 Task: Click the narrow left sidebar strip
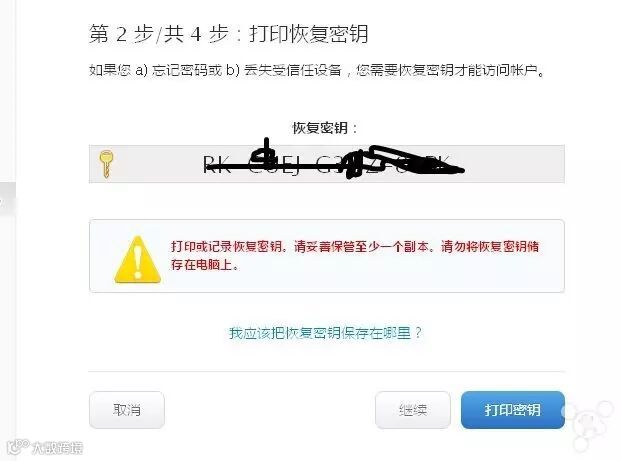(8, 230)
